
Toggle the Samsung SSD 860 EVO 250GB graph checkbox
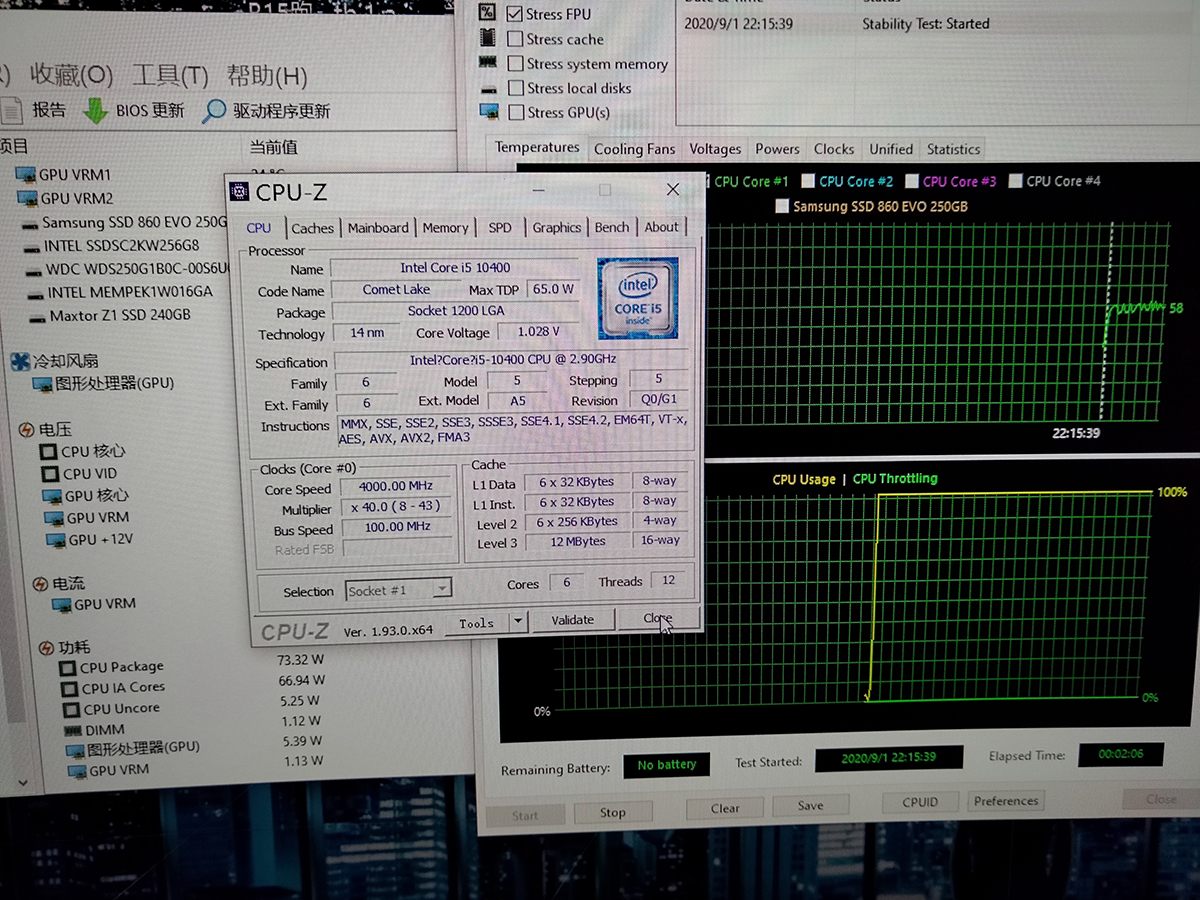782,206
